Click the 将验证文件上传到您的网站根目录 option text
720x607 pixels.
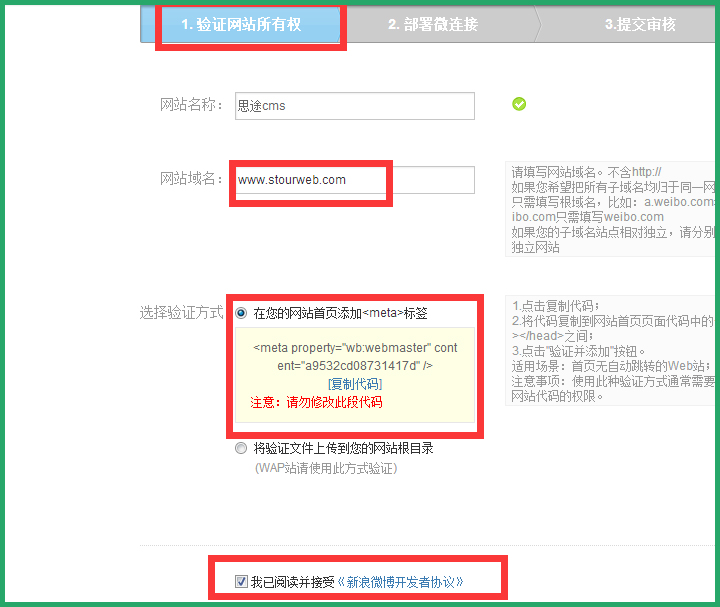coord(343,448)
